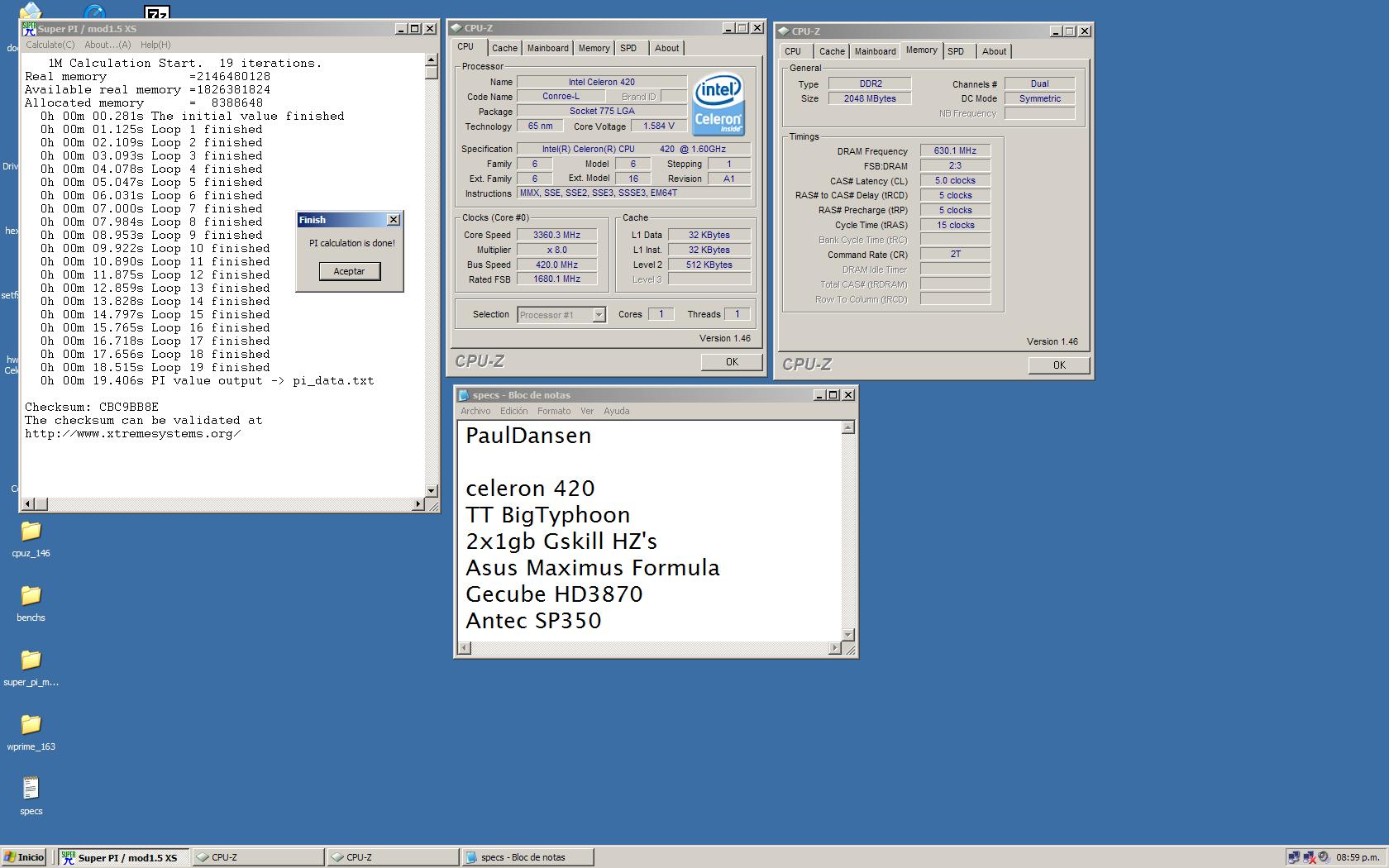Click the Core Speed value 3360.3 MHz
The image size is (1389, 868).
click(x=556, y=235)
